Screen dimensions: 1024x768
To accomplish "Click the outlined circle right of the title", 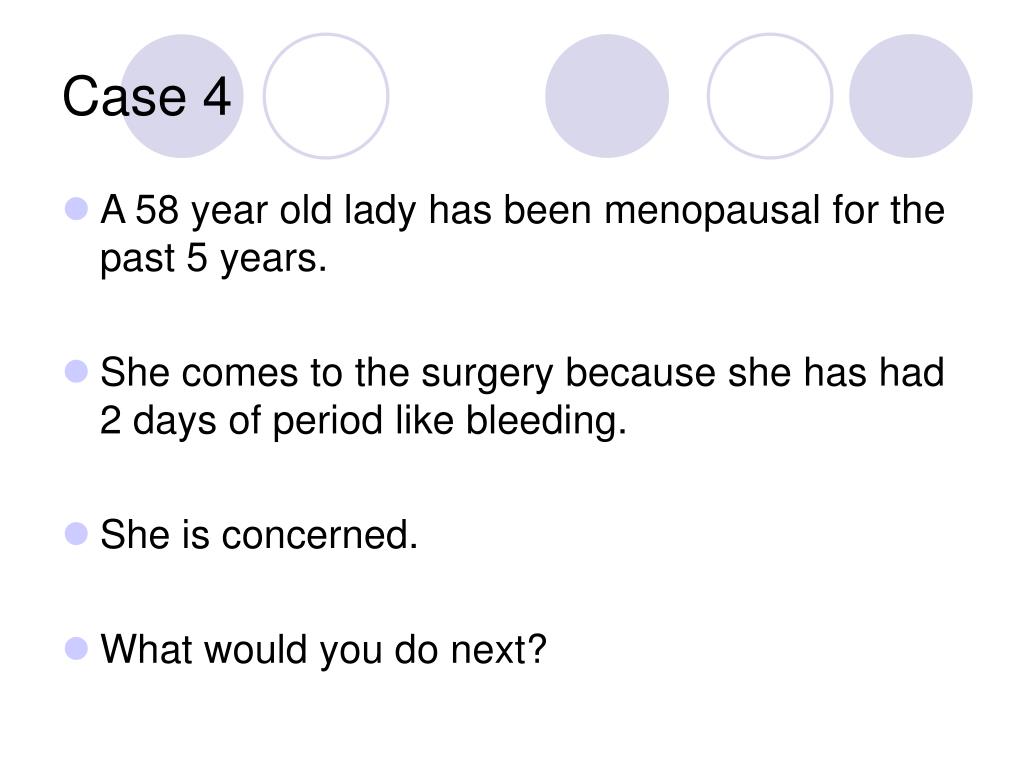I will tap(326, 96).
